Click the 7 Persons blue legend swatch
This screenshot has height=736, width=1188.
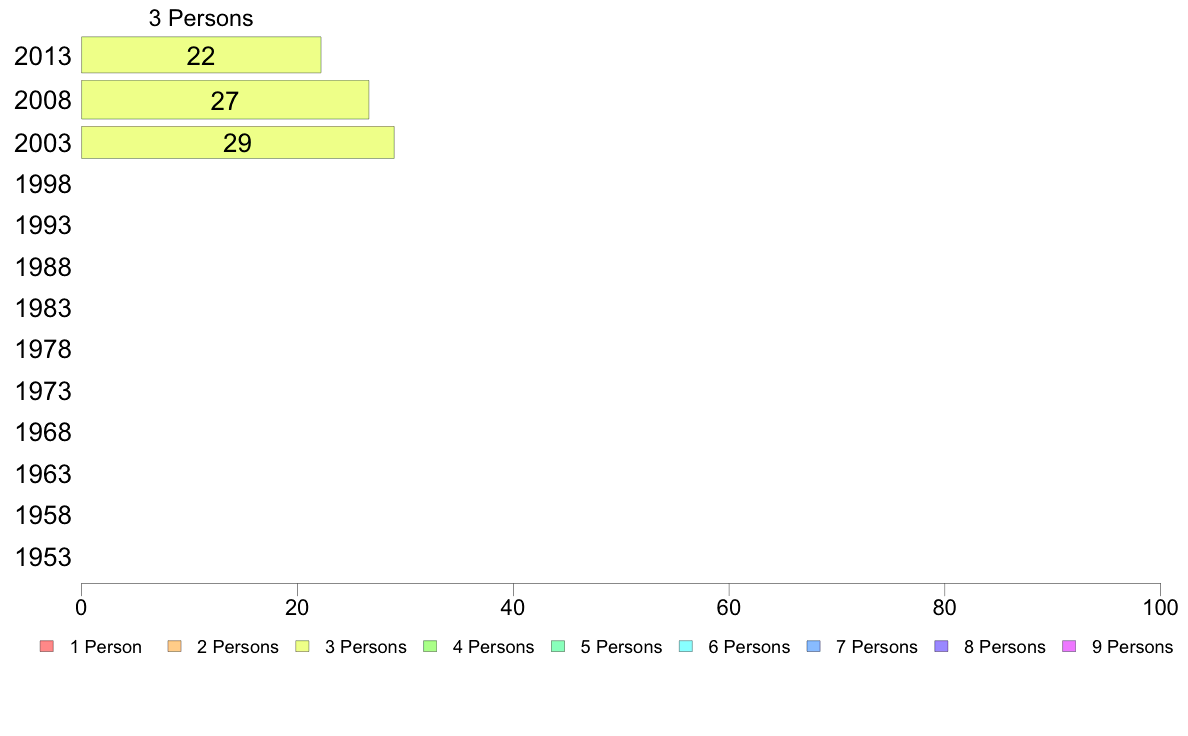(x=814, y=647)
